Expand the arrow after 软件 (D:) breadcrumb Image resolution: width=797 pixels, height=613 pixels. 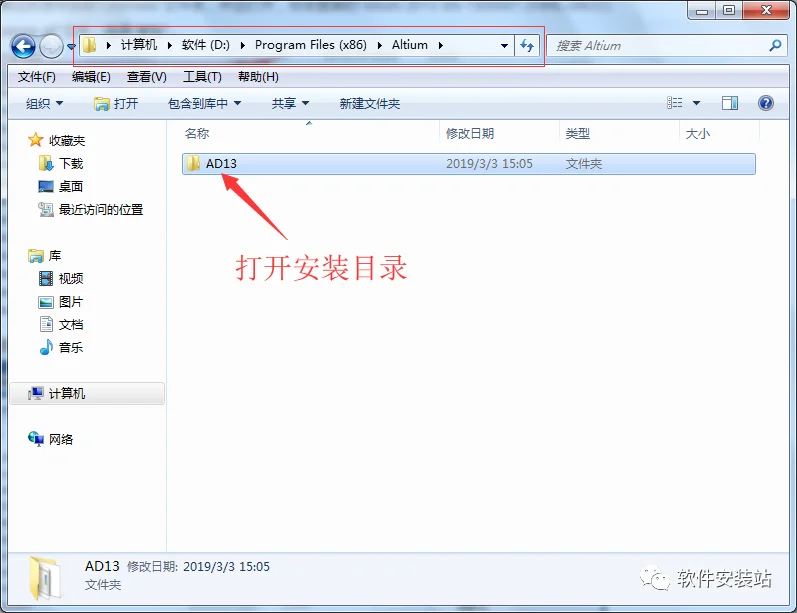(x=243, y=45)
